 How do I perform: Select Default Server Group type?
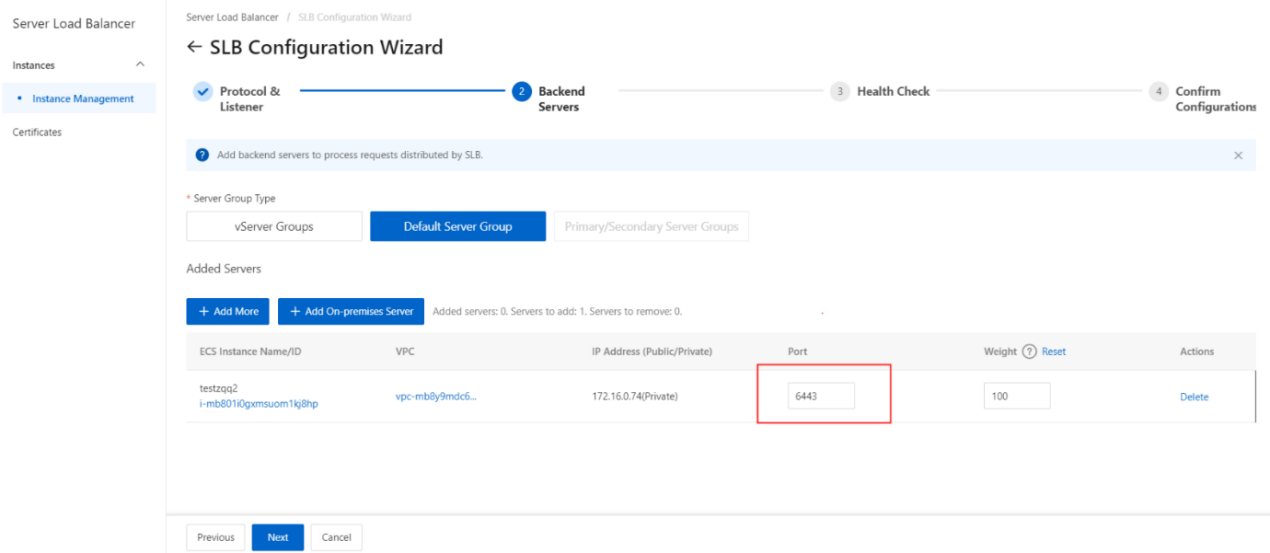coord(458,227)
